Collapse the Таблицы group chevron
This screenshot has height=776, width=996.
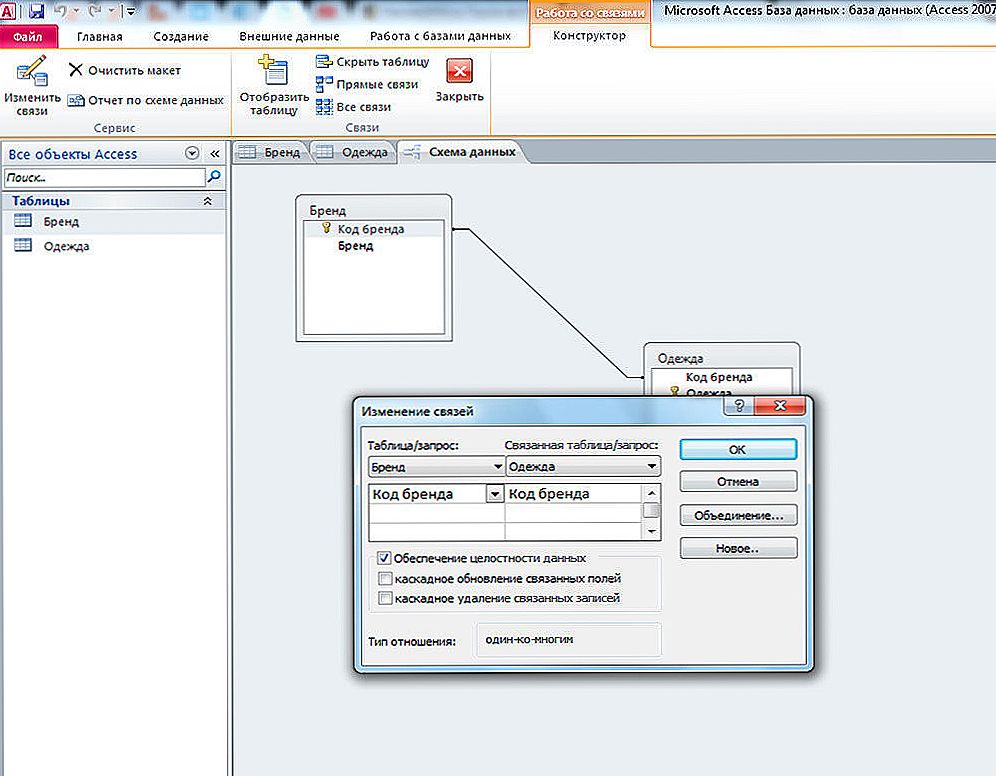click(207, 201)
